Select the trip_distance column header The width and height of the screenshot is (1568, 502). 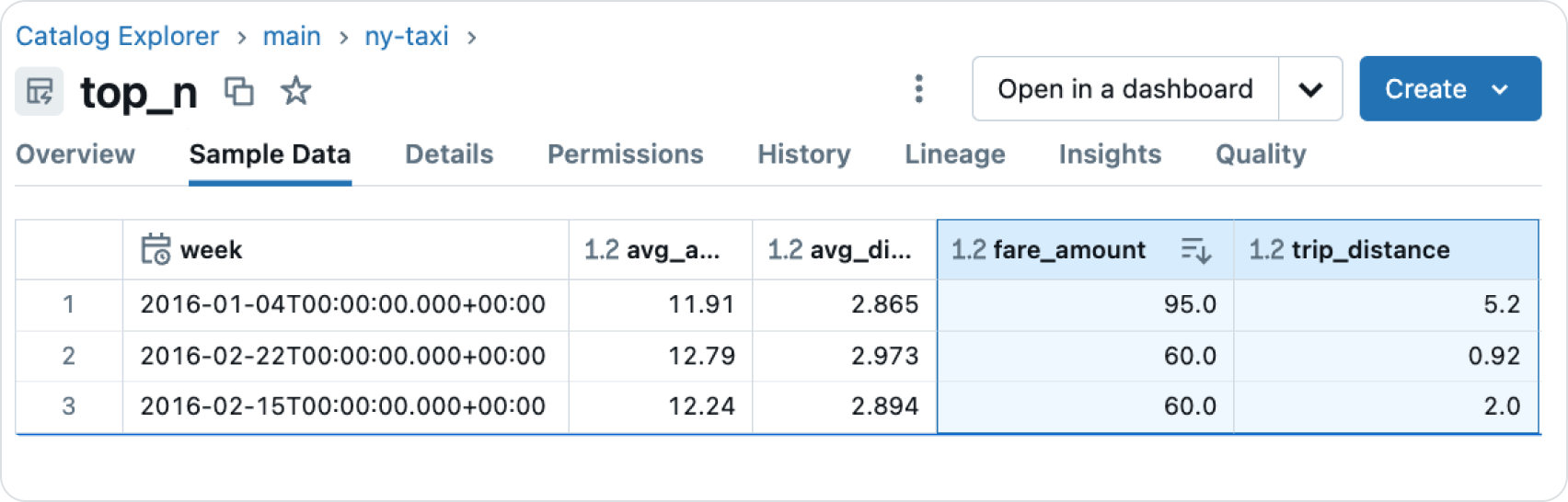tap(1370, 250)
